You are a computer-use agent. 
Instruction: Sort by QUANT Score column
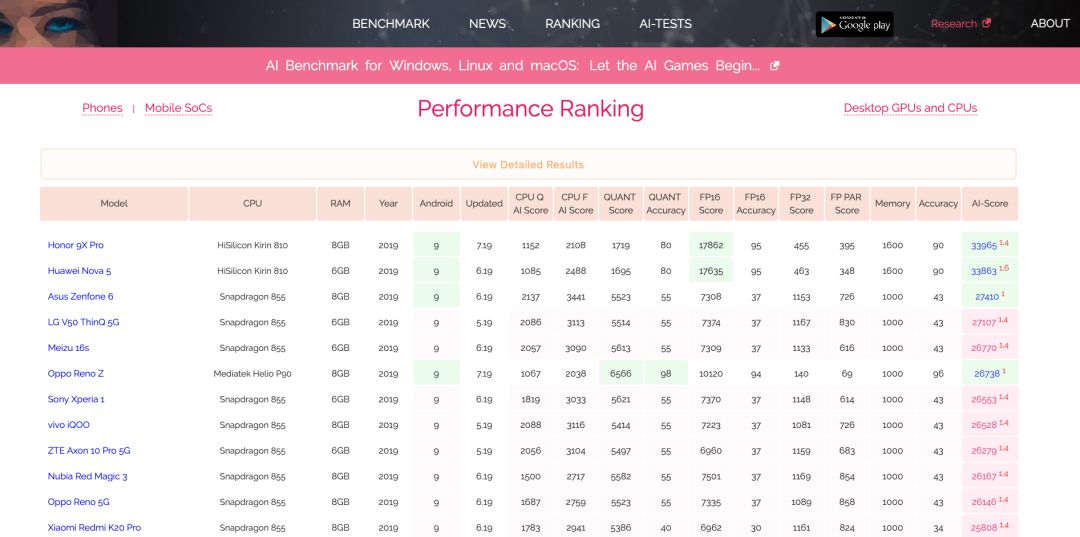pos(621,204)
